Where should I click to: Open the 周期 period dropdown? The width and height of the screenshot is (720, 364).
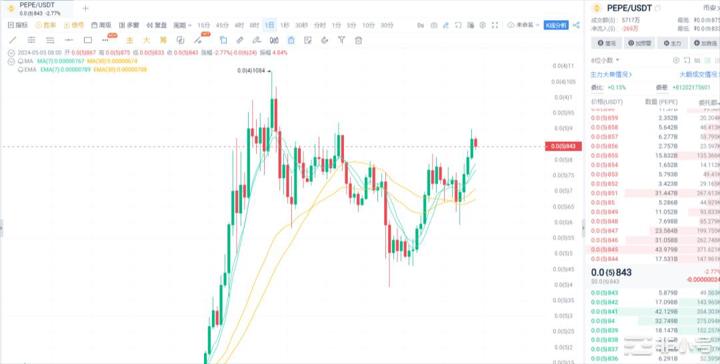pos(182,25)
